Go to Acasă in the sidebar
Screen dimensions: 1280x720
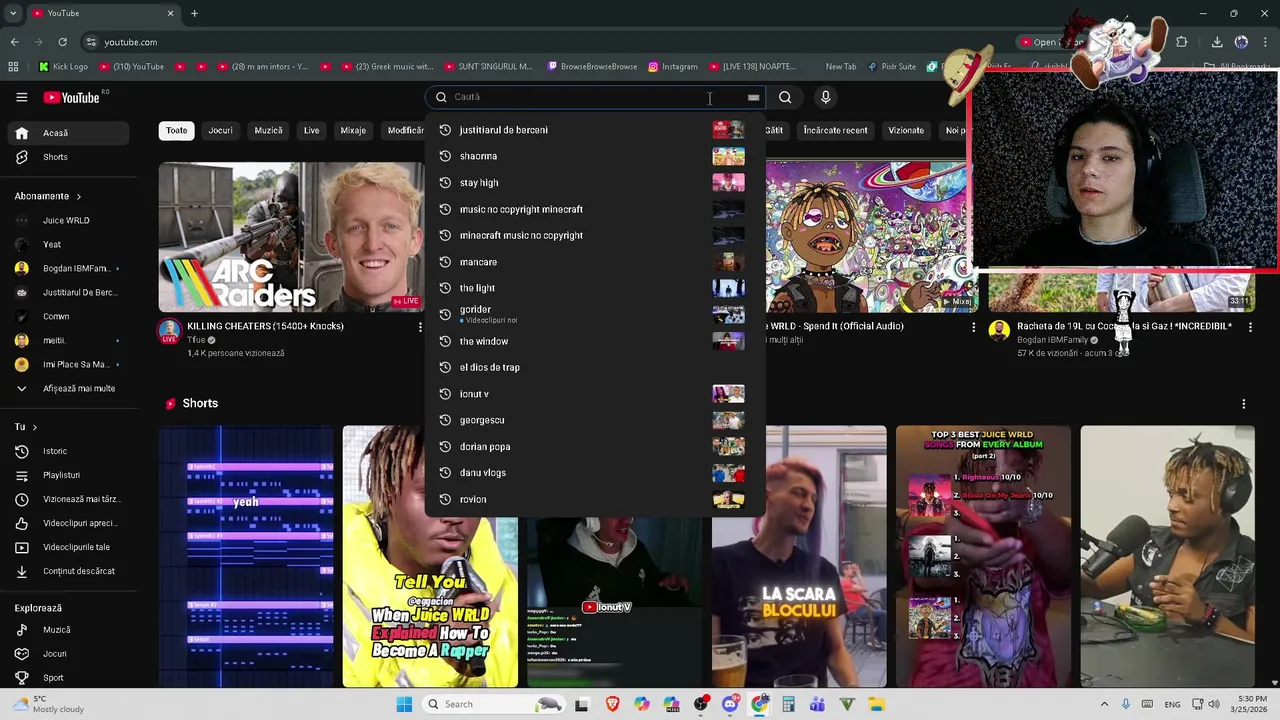[68, 133]
